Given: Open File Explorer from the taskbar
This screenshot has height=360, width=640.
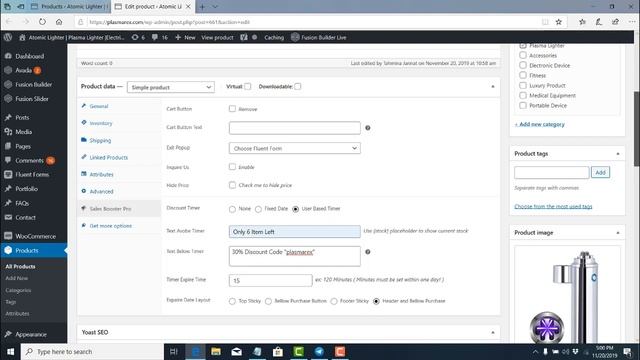Looking at the screenshot, I should tap(216, 351).
